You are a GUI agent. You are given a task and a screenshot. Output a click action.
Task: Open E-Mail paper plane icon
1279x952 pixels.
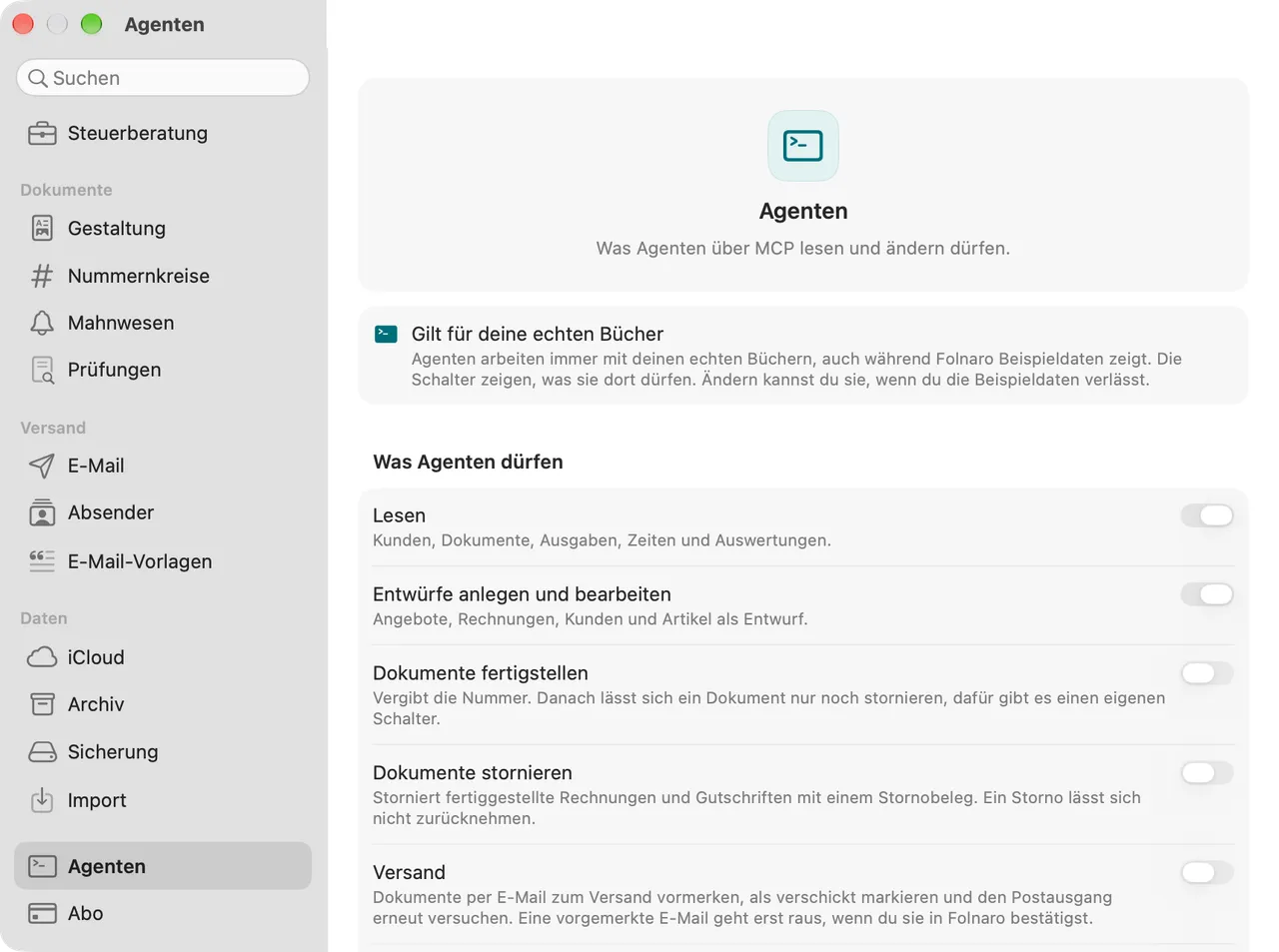42,466
